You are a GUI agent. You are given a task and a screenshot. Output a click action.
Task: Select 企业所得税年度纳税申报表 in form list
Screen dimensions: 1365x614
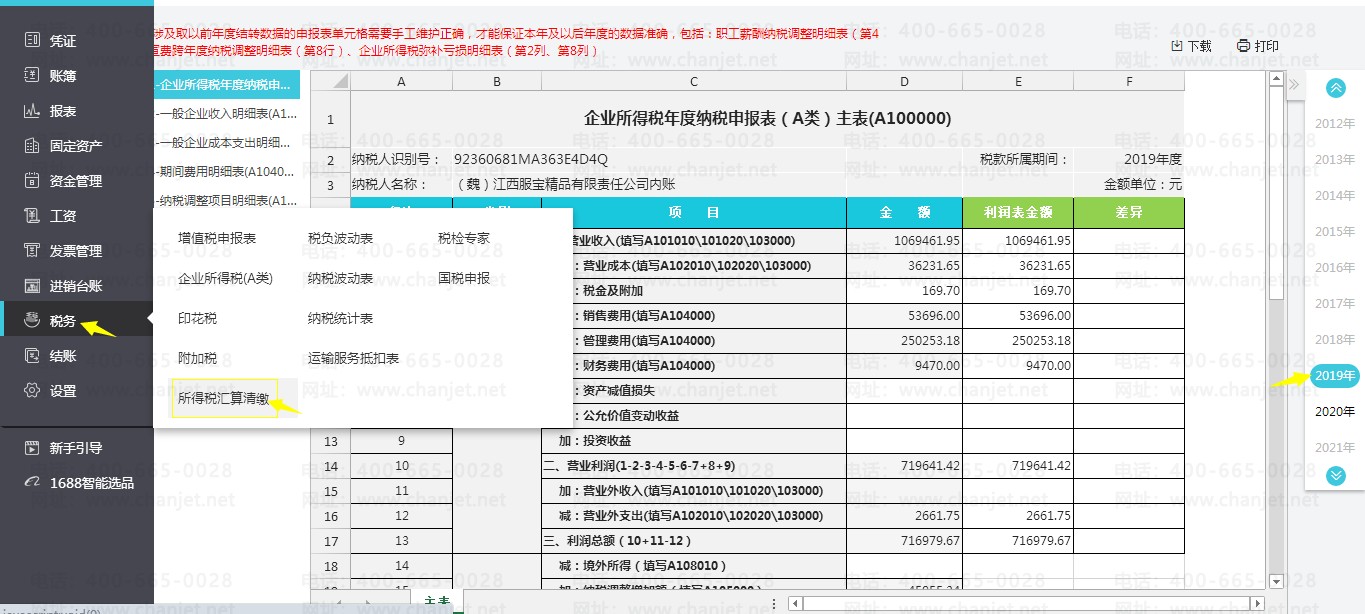(225, 84)
